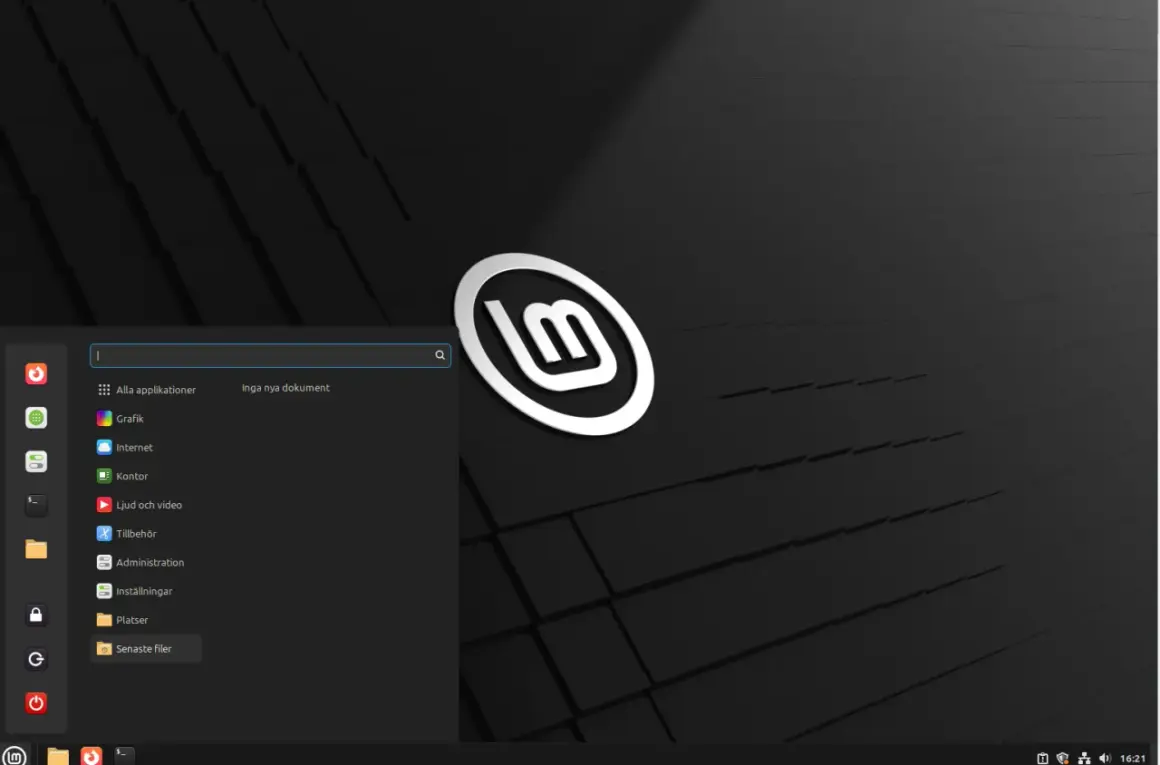Open Files folder from the favorites sidebar
1160x765 pixels.
tap(36, 549)
